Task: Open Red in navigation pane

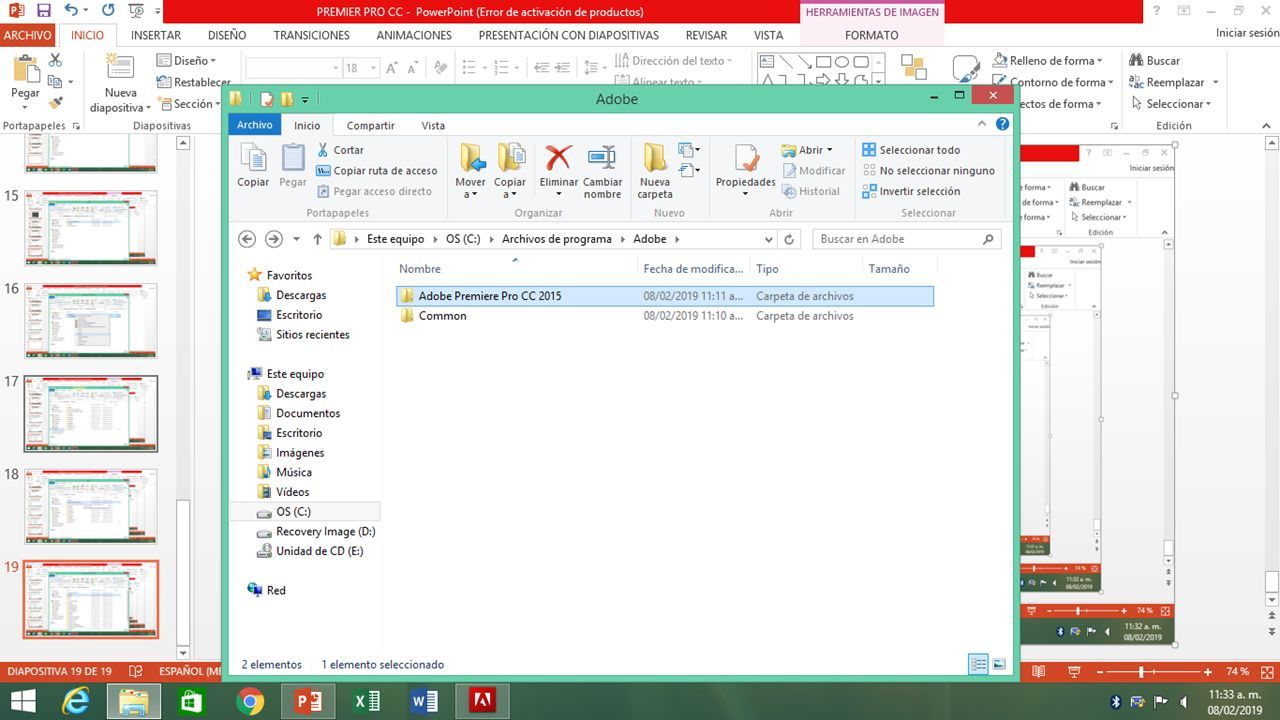Action: pyautogui.click(x=275, y=591)
